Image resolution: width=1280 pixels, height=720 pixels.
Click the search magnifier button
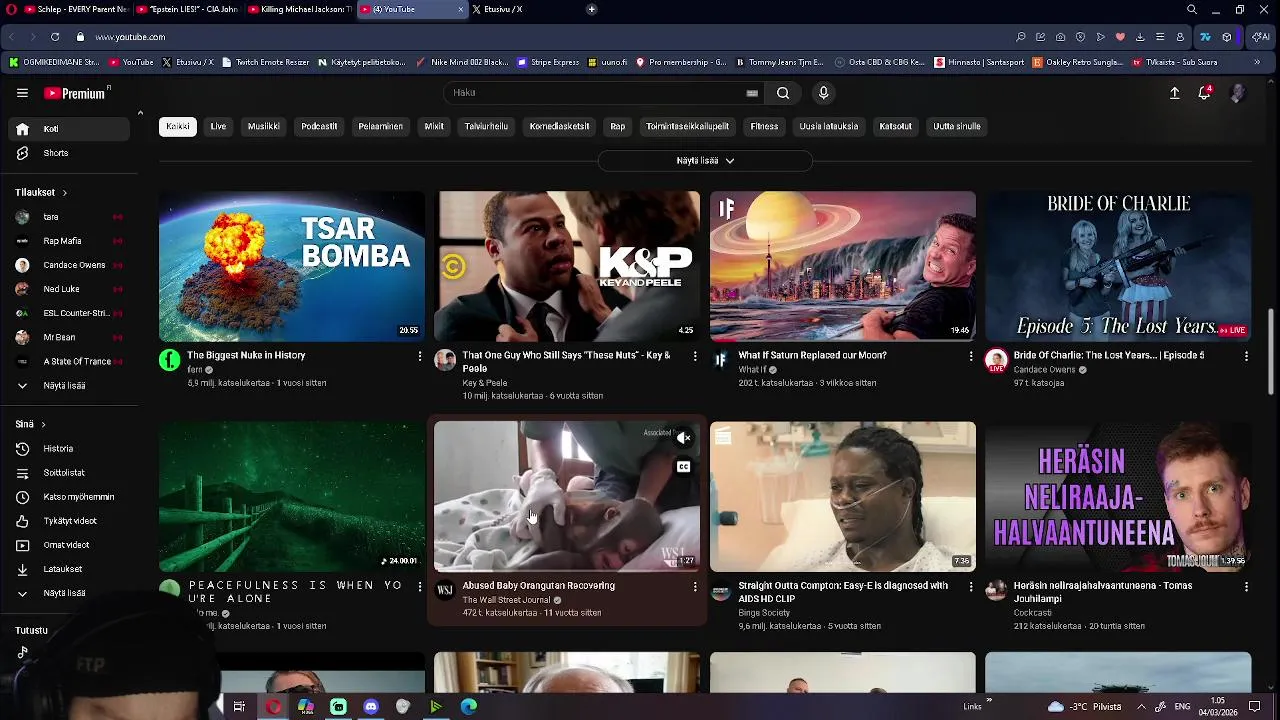(783, 93)
